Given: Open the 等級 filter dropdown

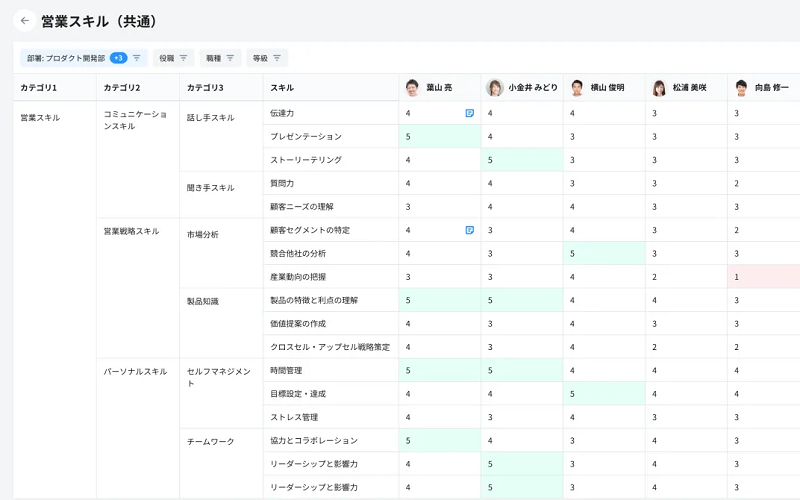Looking at the screenshot, I should pos(267,58).
